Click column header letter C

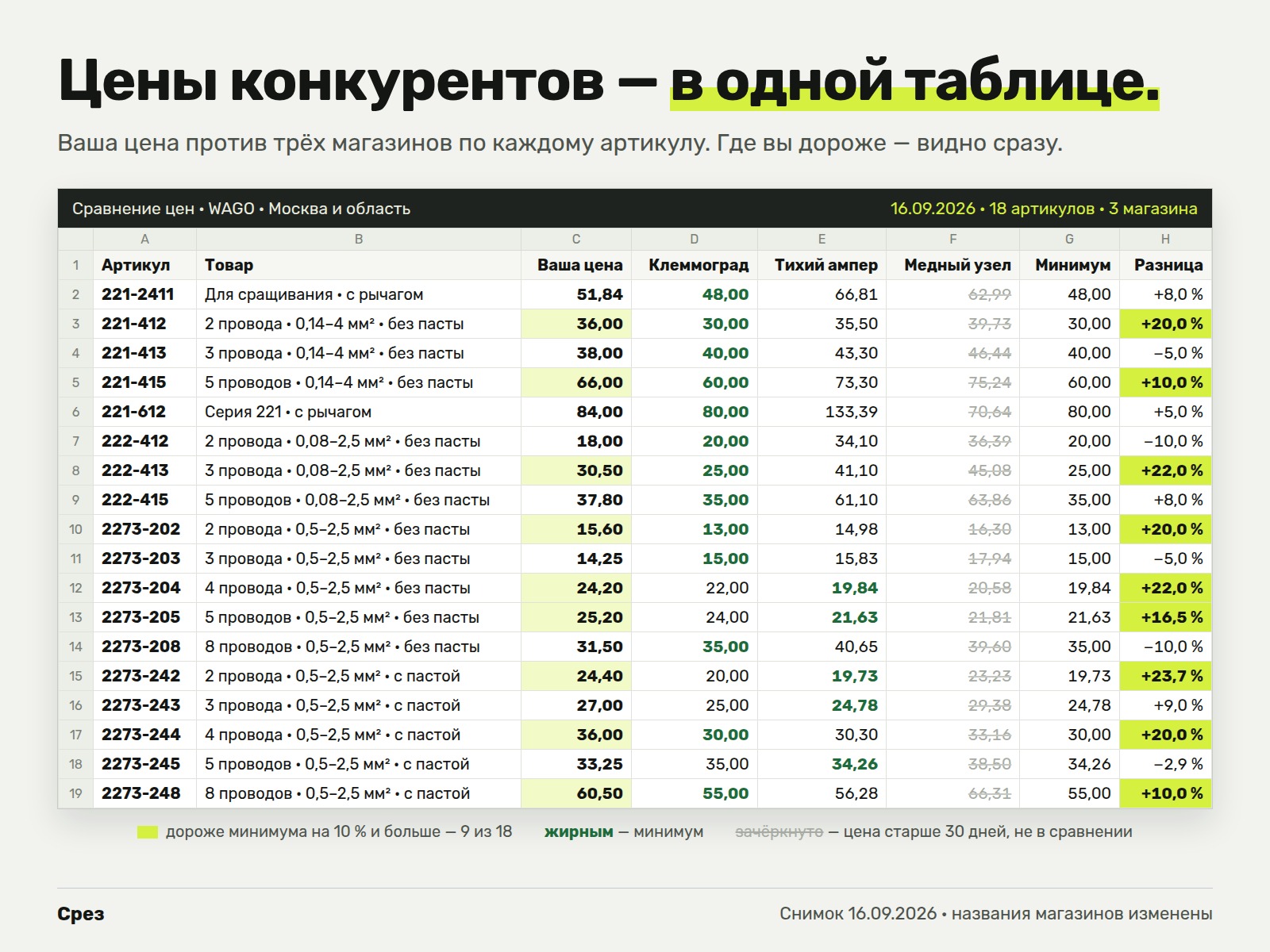(x=576, y=239)
